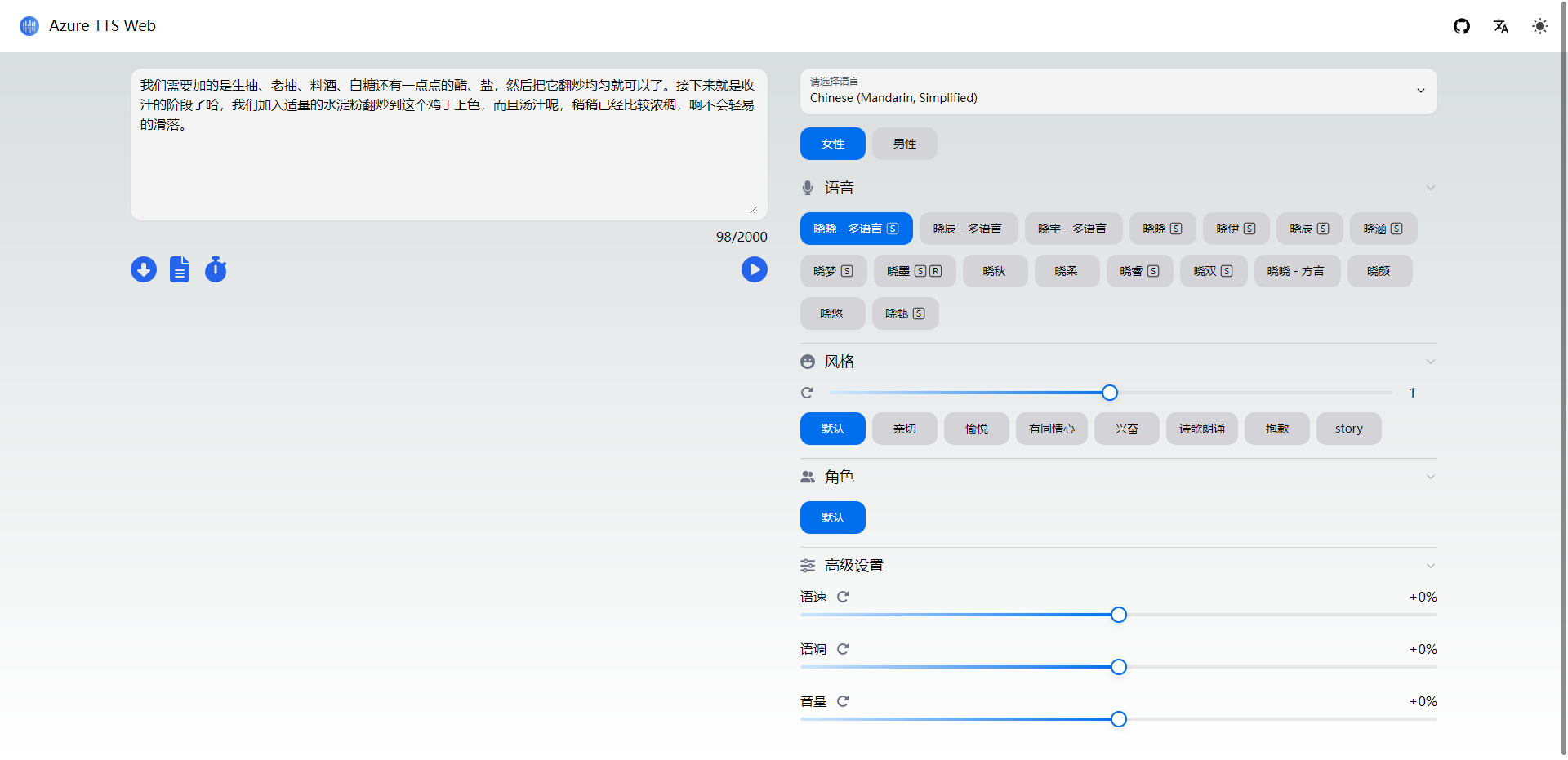Switch interface language via the translate icon

(1501, 26)
